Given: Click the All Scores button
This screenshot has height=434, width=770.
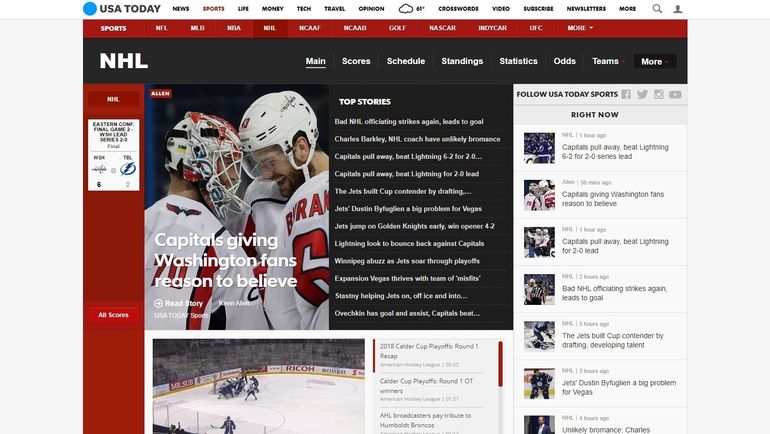Looking at the screenshot, I should pyautogui.click(x=113, y=315).
